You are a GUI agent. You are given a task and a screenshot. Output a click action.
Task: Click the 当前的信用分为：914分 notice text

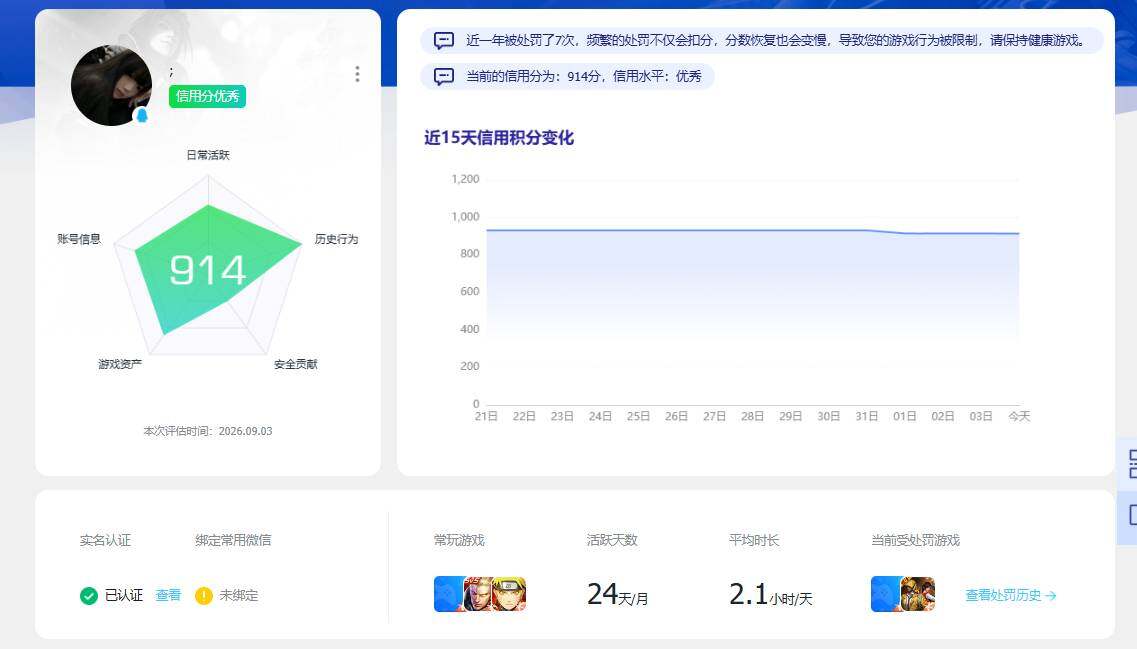[x=584, y=76]
